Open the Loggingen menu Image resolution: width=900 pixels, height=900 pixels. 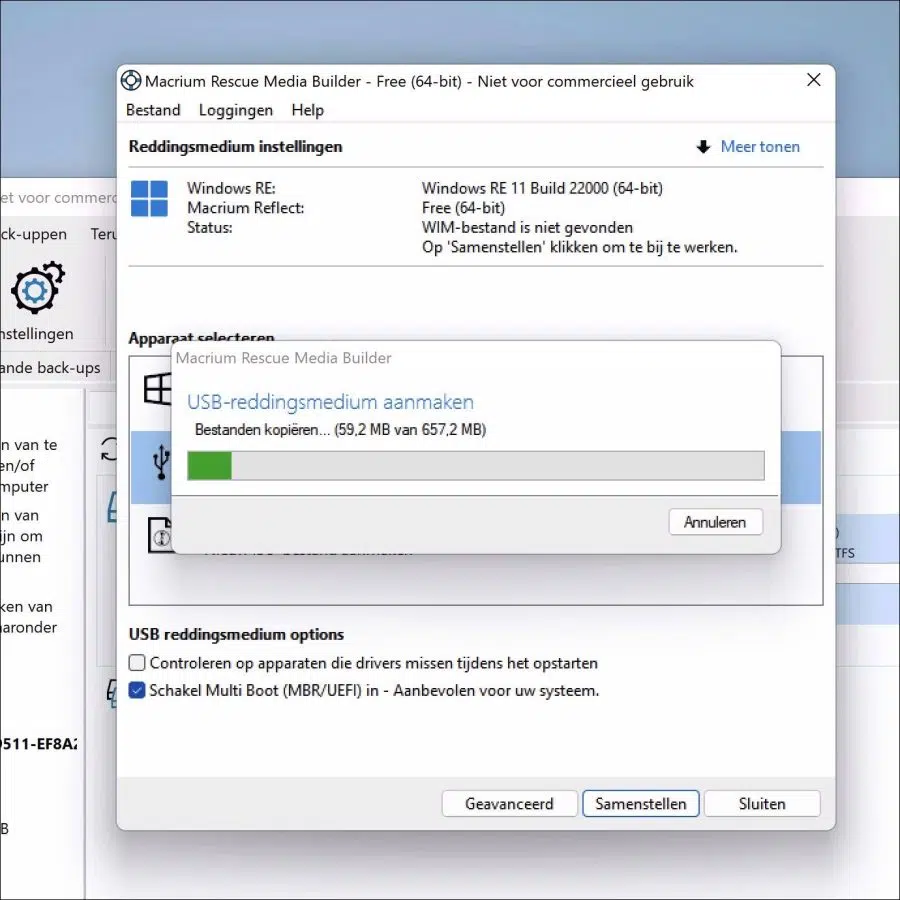pos(236,110)
